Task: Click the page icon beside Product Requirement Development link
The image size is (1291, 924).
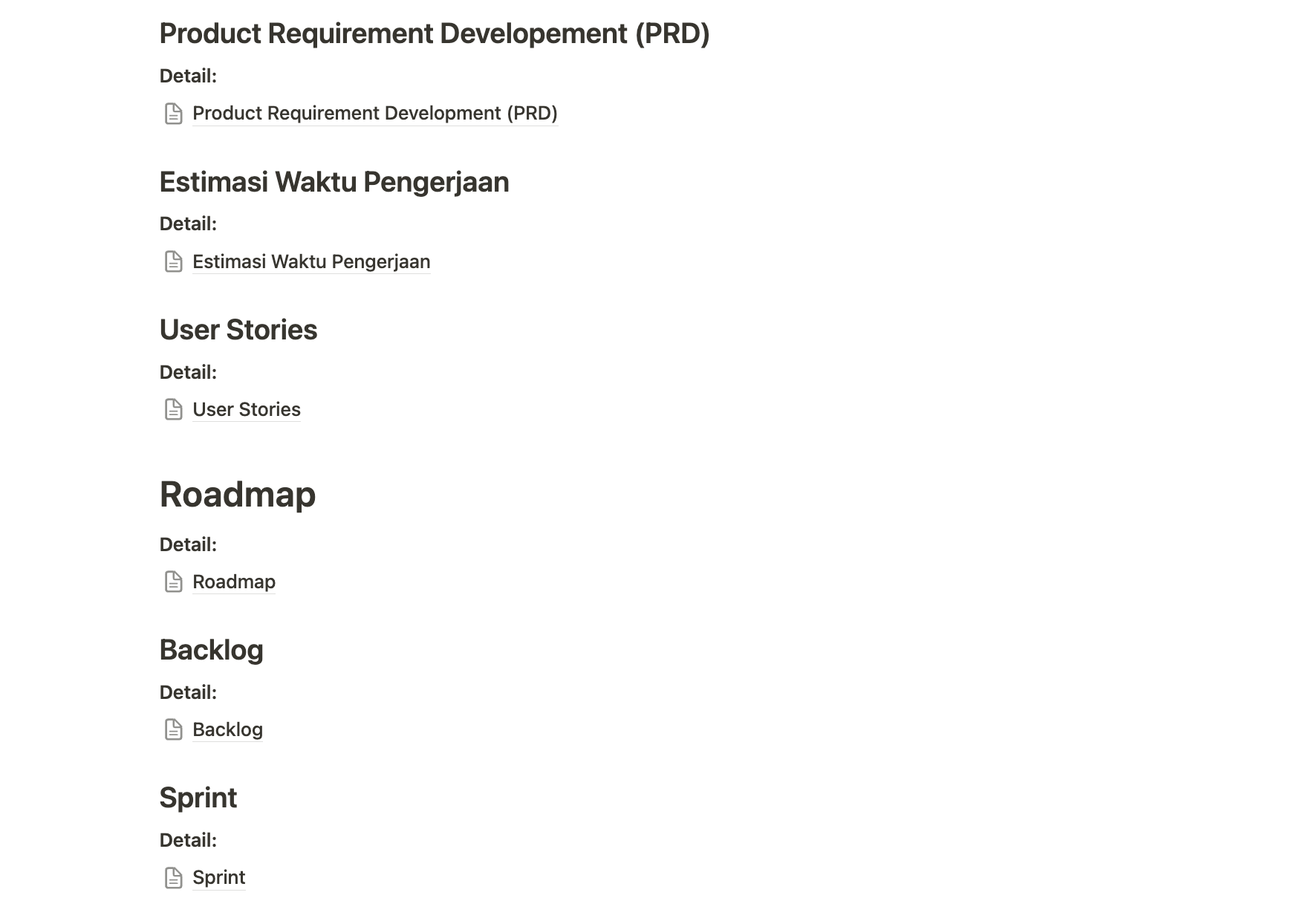Action: [173, 114]
